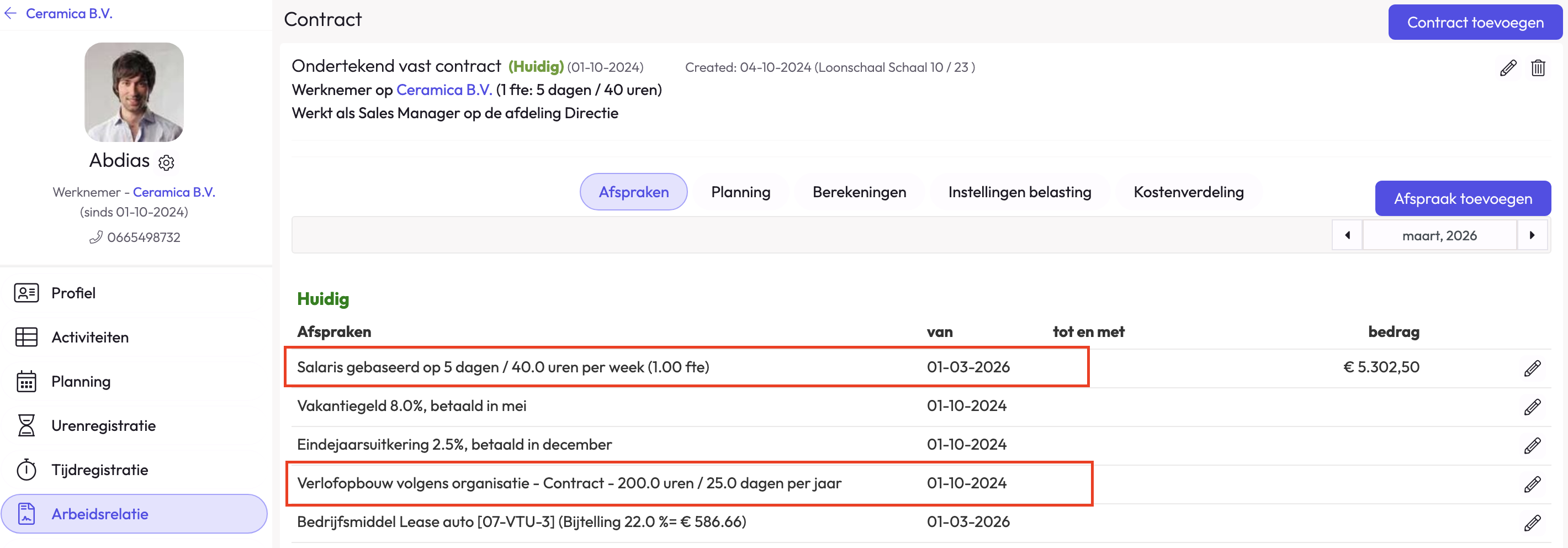Click the Afspraak toevoegen button
This screenshot has width=1568, height=548.
click(1462, 198)
